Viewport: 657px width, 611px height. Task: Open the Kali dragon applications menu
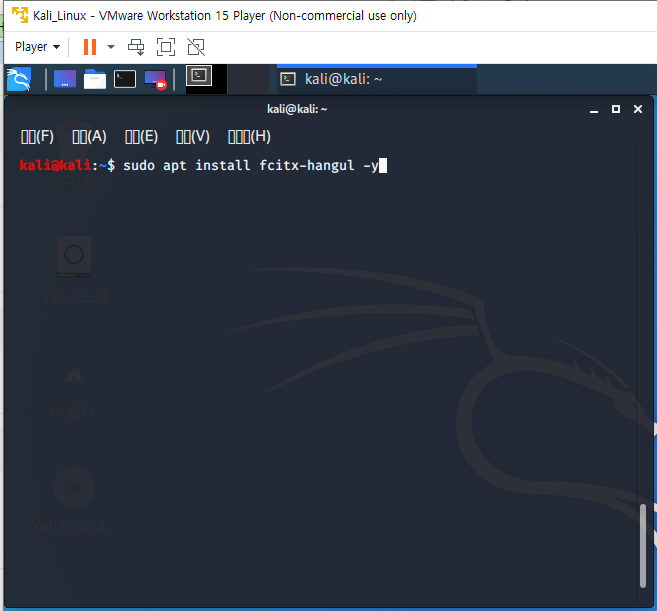click(x=19, y=79)
